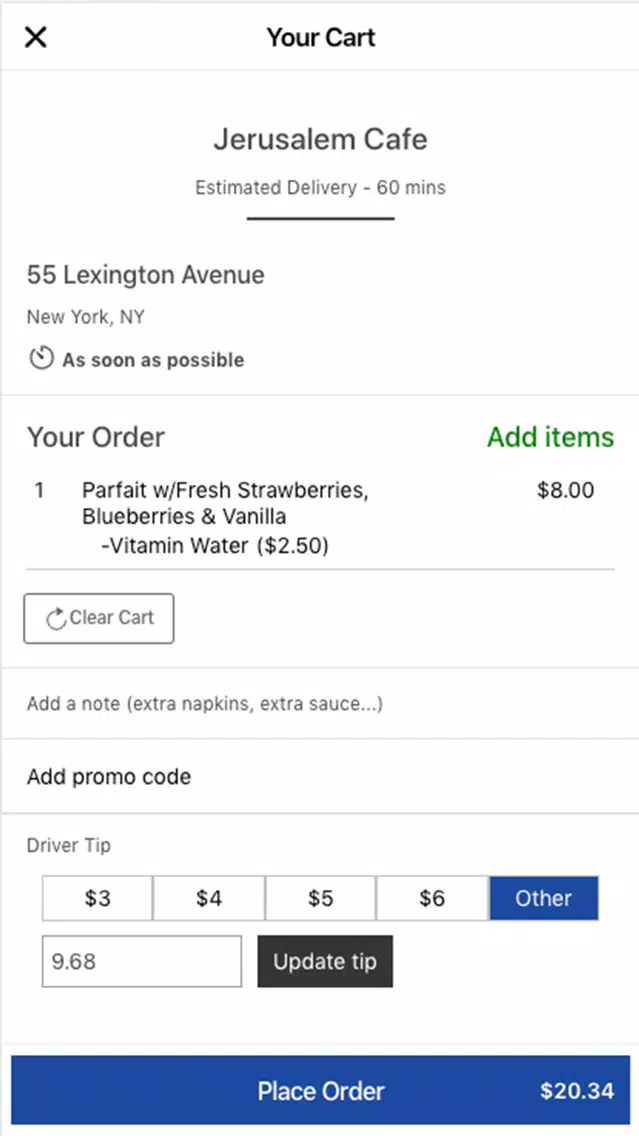639x1136 pixels.
Task: Place the order for $20.34
Action: 320,1090
